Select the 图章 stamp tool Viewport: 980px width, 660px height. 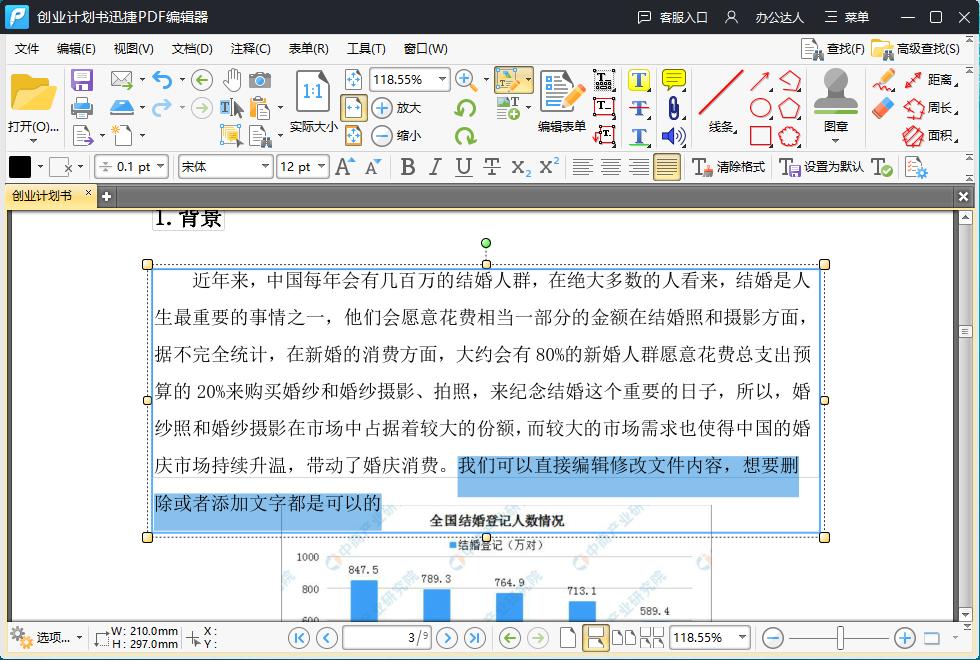[837, 95]
